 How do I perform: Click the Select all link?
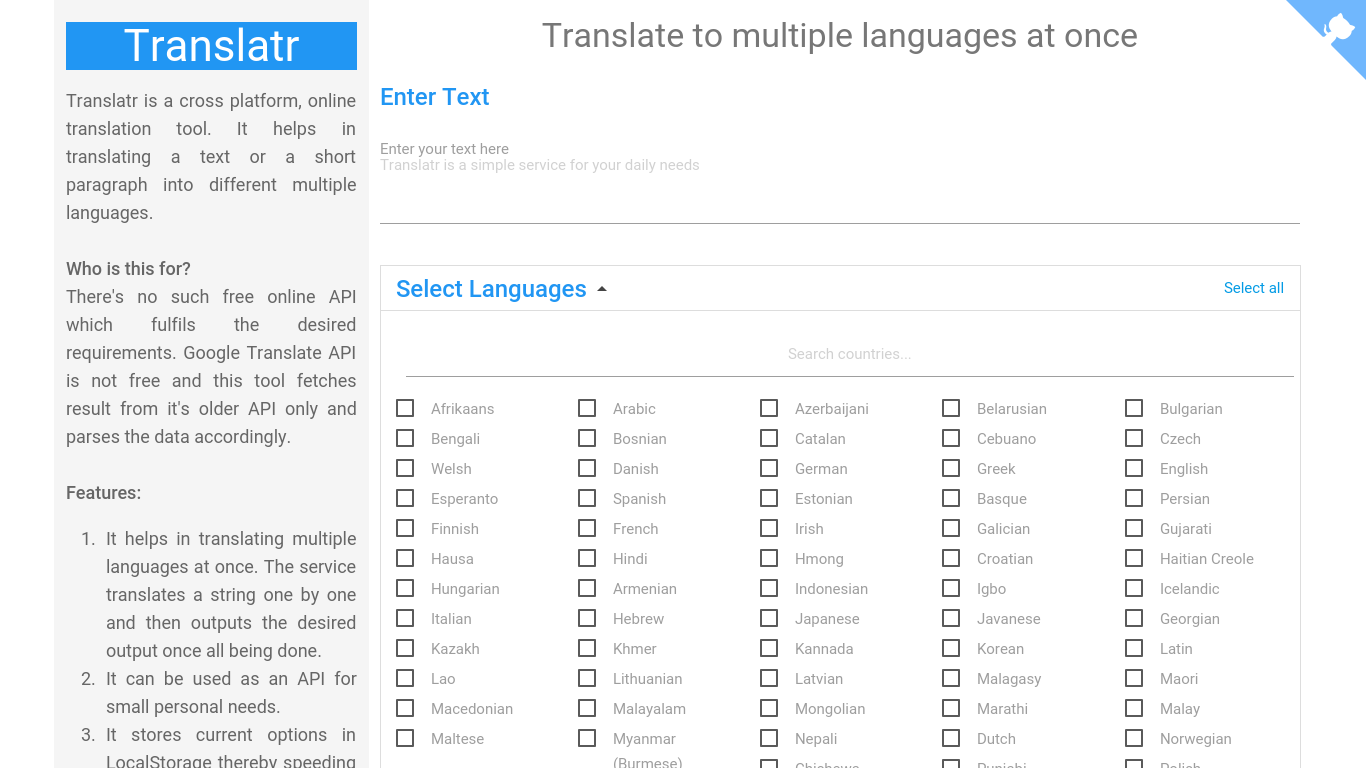coord(1254,288)
